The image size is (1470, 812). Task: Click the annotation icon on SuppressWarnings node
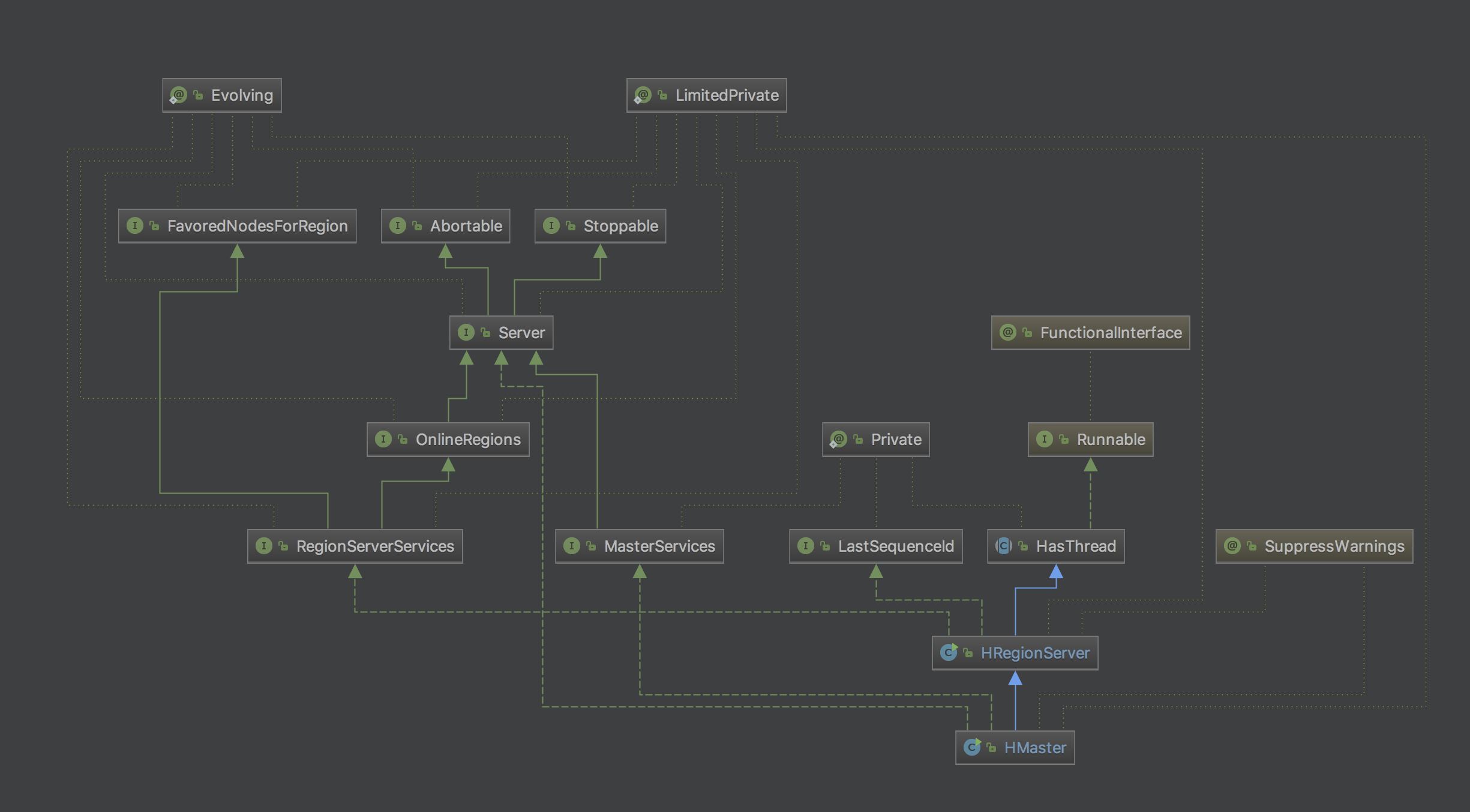[x=1232, y=546]
